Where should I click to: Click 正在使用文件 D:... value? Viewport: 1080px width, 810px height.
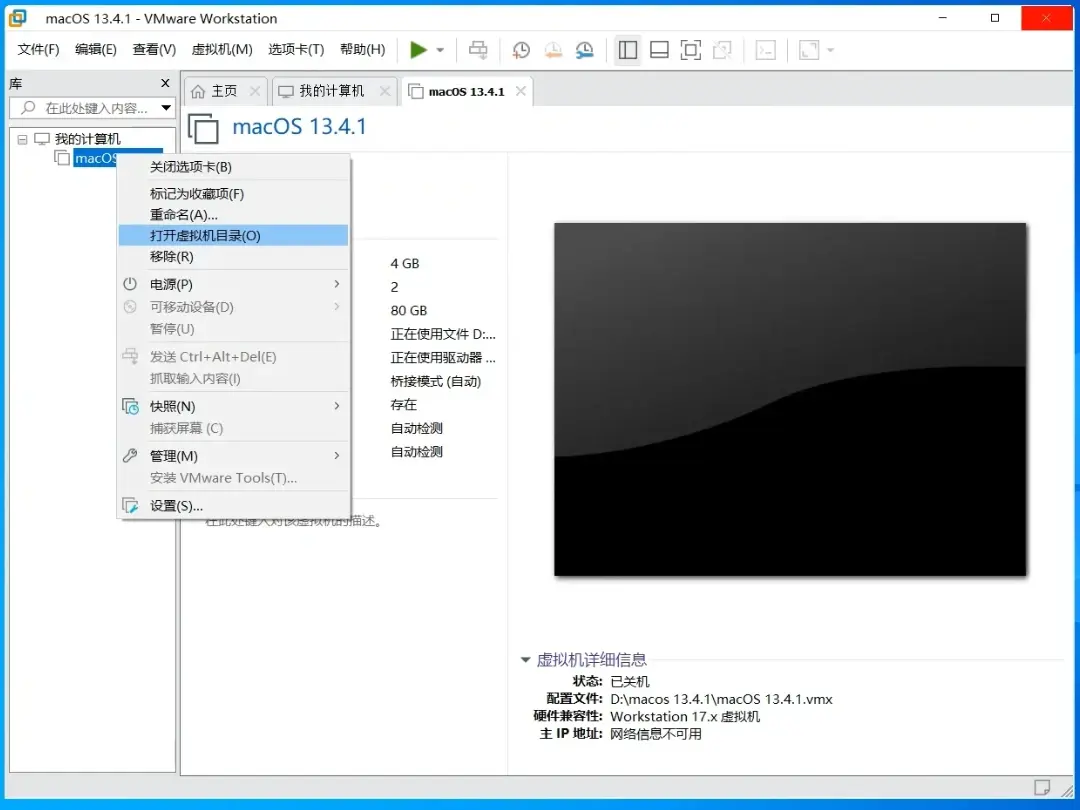443,335
